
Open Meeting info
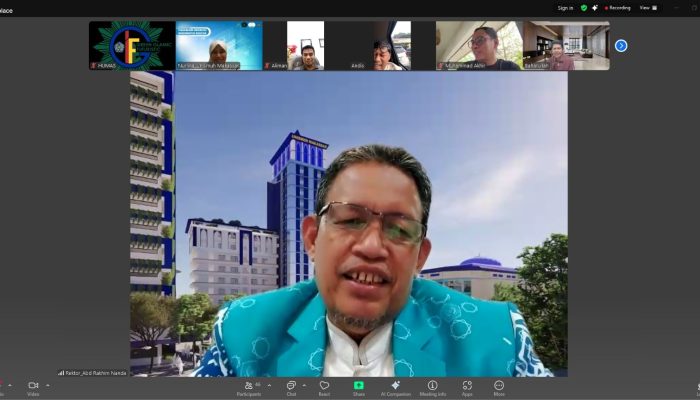click(433, 388)
